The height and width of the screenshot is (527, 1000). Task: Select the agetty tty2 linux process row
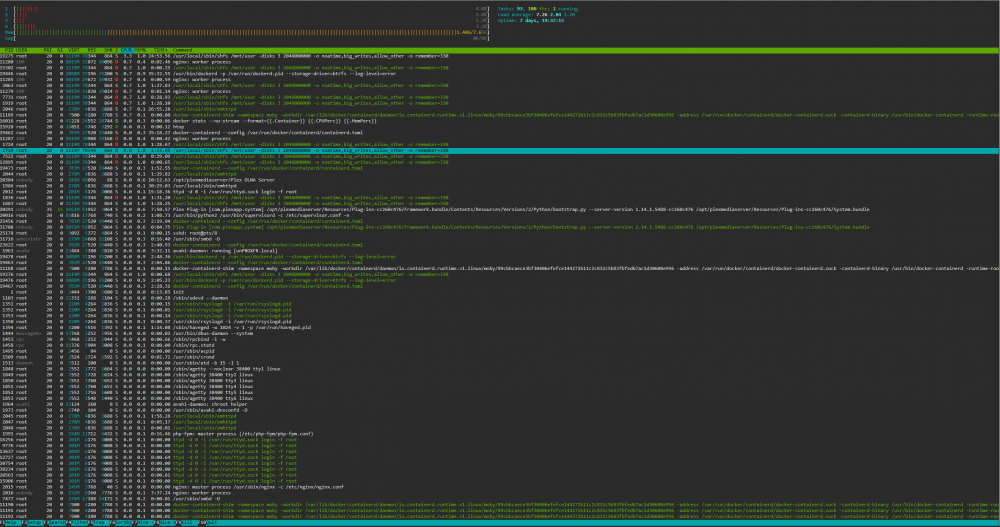coord(500,375)
